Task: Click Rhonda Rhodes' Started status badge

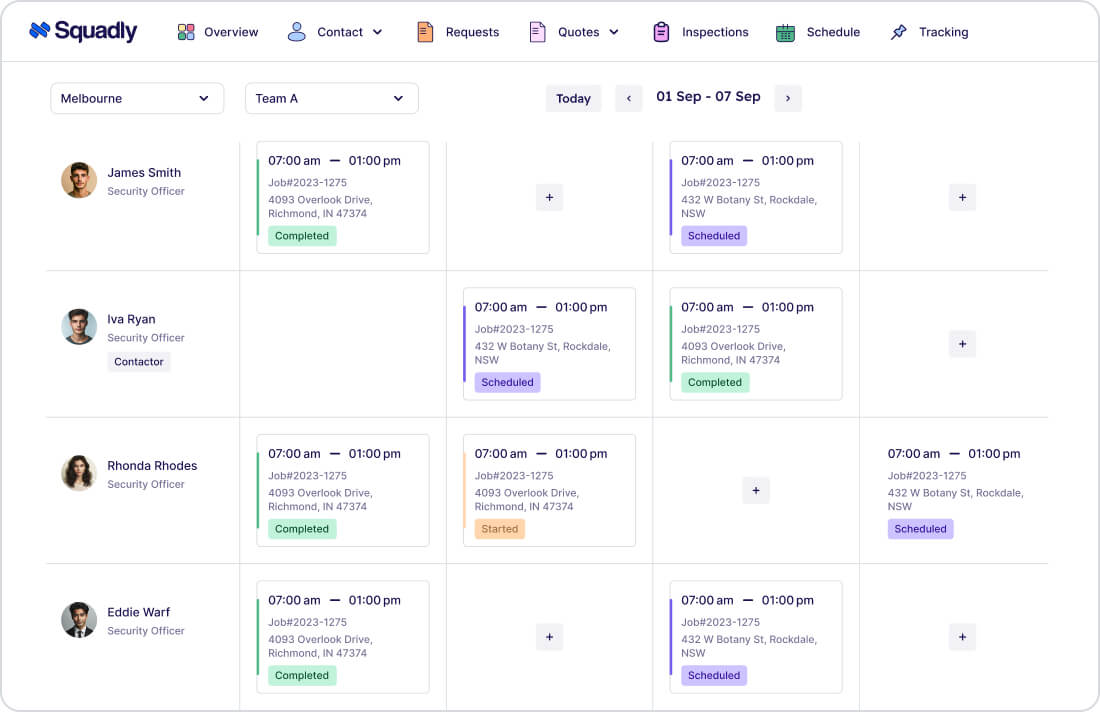Action: coord(499,529)
